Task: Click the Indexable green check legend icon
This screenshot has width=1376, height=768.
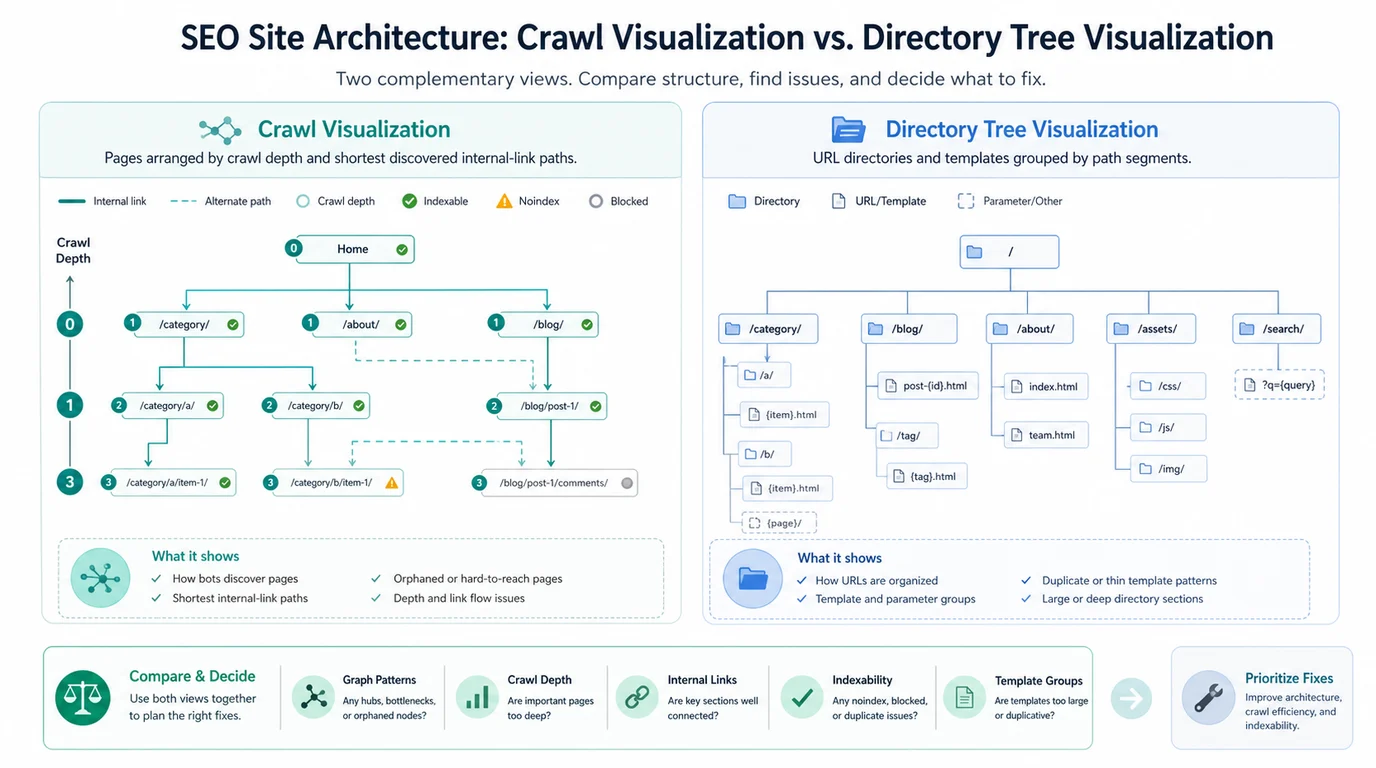Action: point(409,201)
